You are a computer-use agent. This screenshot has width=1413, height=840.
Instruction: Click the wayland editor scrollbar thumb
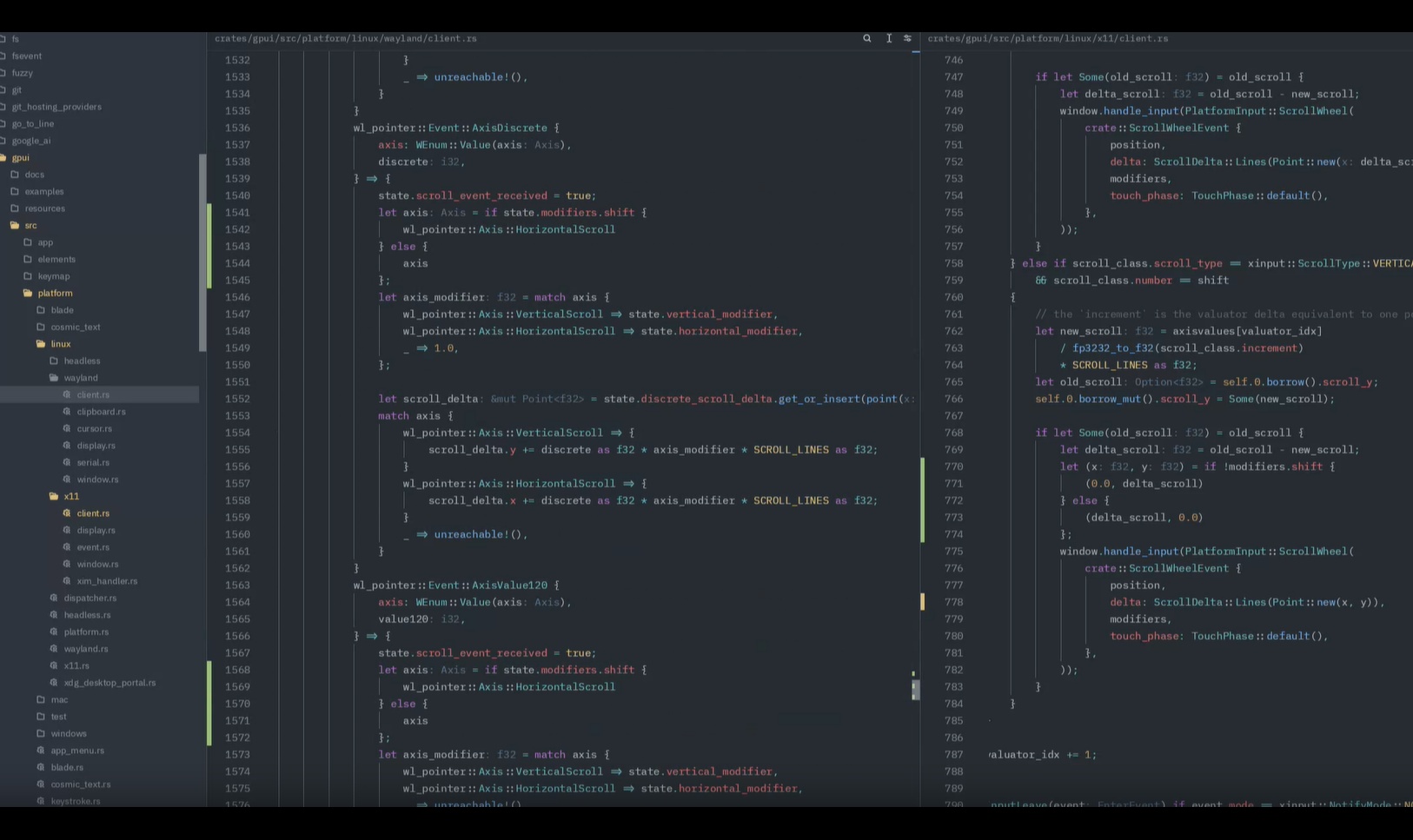(915, 690)
